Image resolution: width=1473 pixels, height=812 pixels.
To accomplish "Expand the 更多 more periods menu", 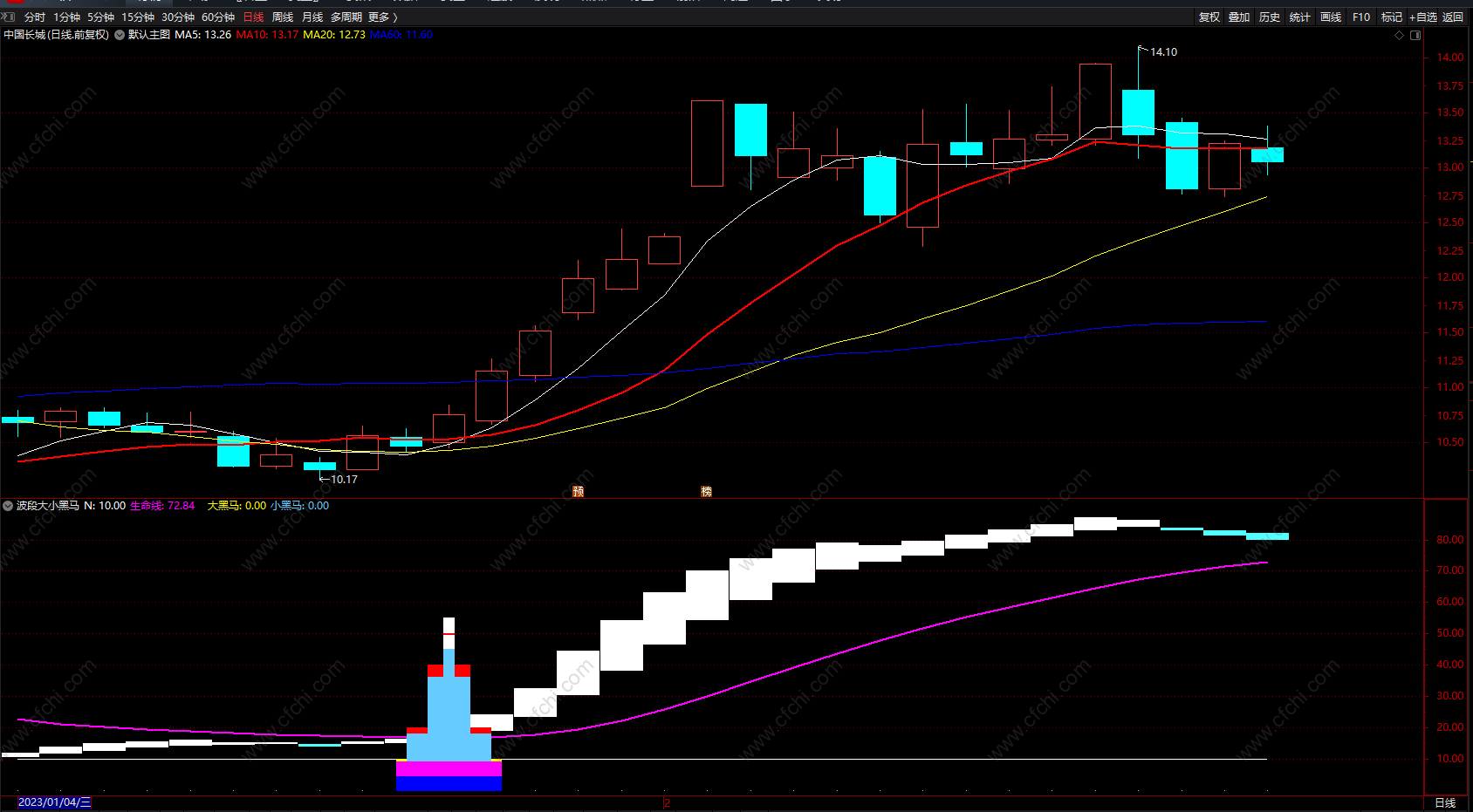I will click(x=382, y=17).
